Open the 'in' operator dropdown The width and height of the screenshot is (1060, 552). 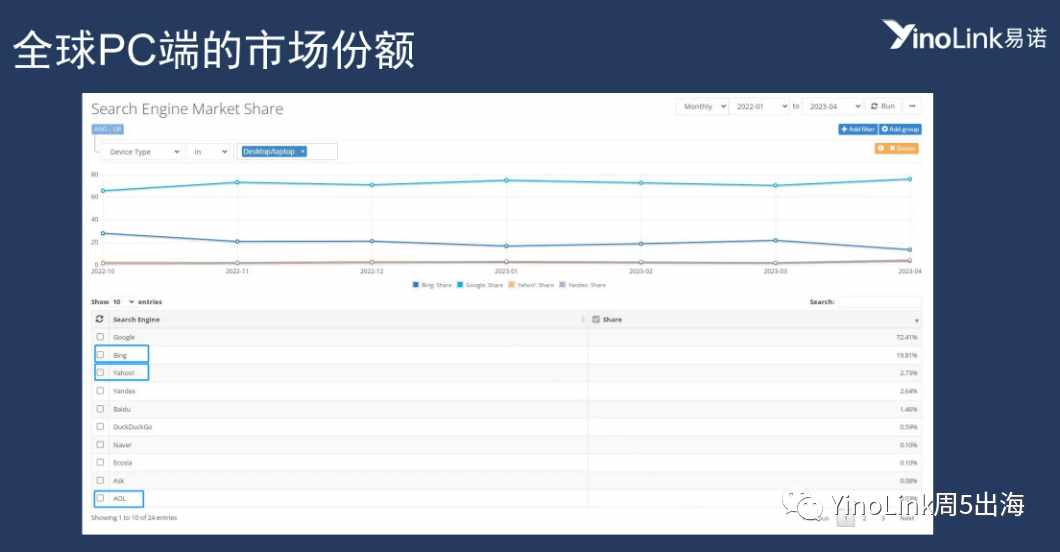(x=209, y=152)
